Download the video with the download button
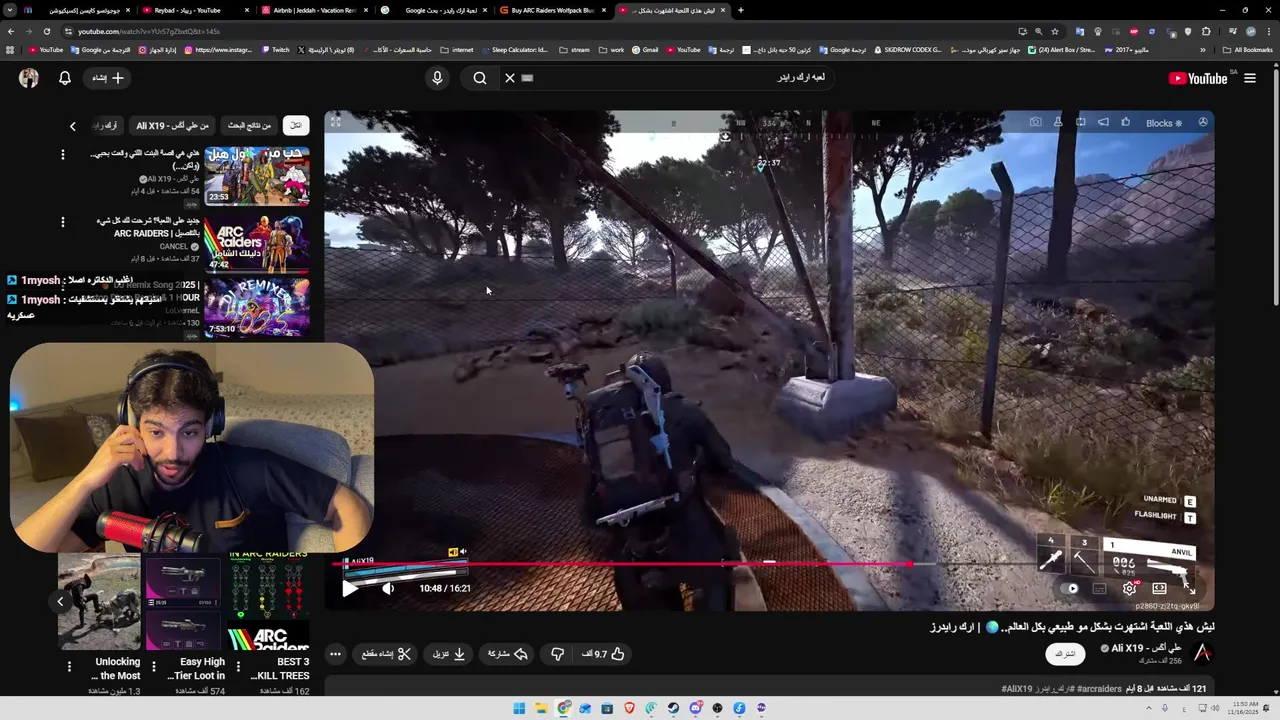 (449, 654)
